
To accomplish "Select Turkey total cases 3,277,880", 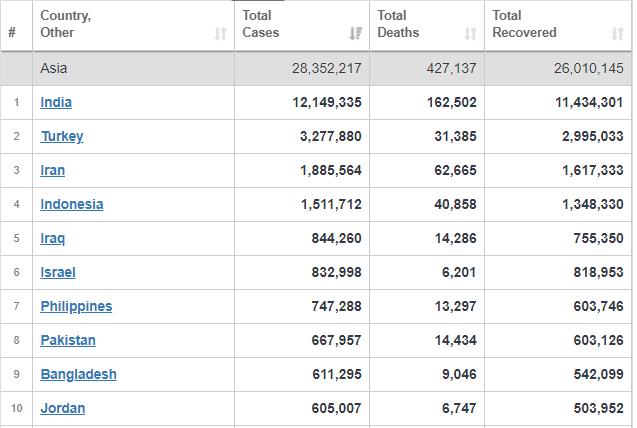I will 331,136.
